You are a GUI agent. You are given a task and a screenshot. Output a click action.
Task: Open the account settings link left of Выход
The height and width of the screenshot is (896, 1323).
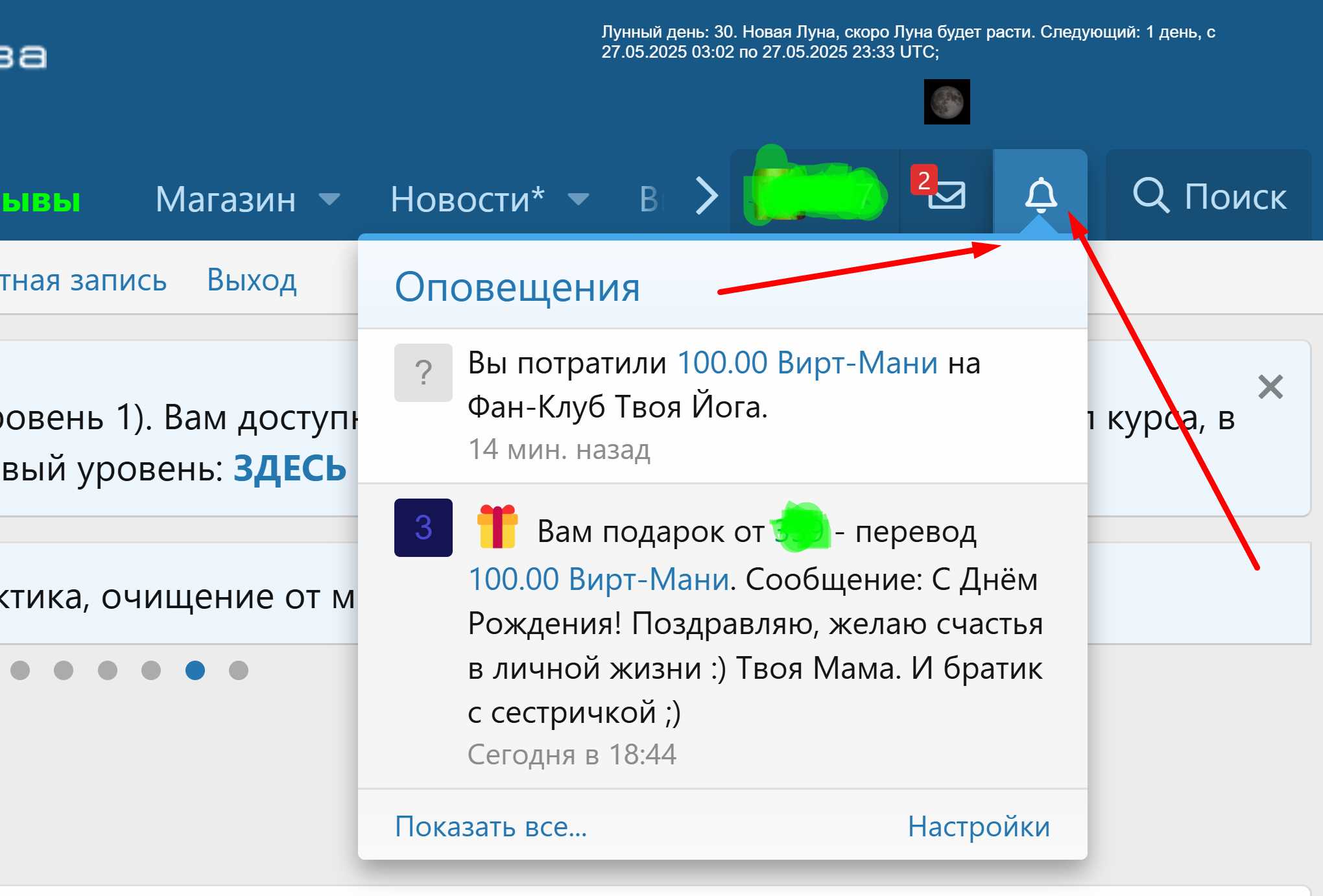coord(83,280)
